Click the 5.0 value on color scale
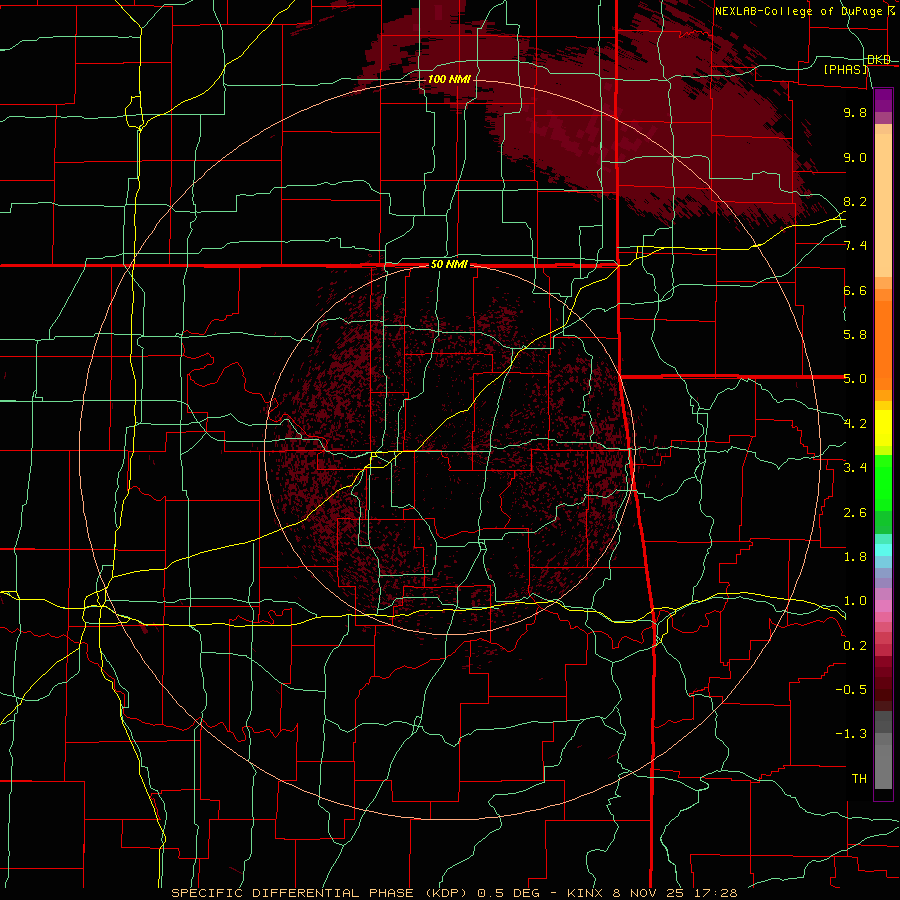Viewport: 900px width, 900px height. [855, 379]
